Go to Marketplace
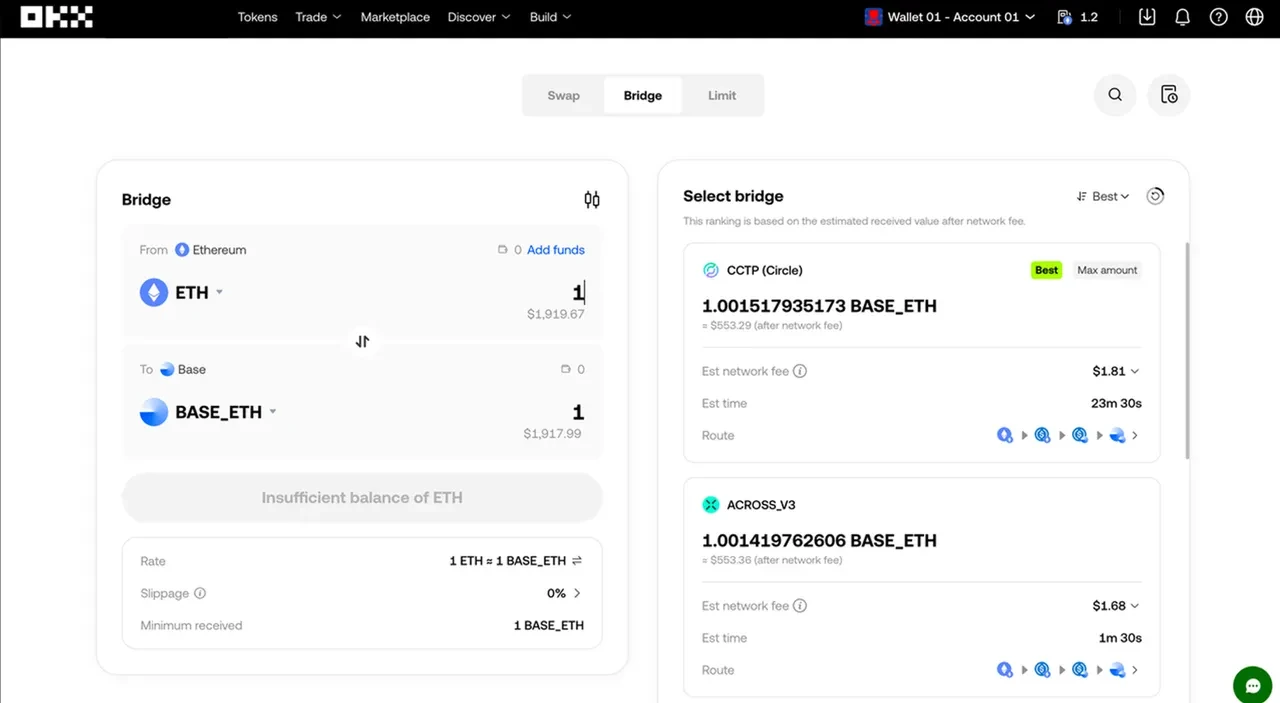Image resolution: width=1280 pixels, height=703 pixels. pyautogui.click(x=395, y=17)
